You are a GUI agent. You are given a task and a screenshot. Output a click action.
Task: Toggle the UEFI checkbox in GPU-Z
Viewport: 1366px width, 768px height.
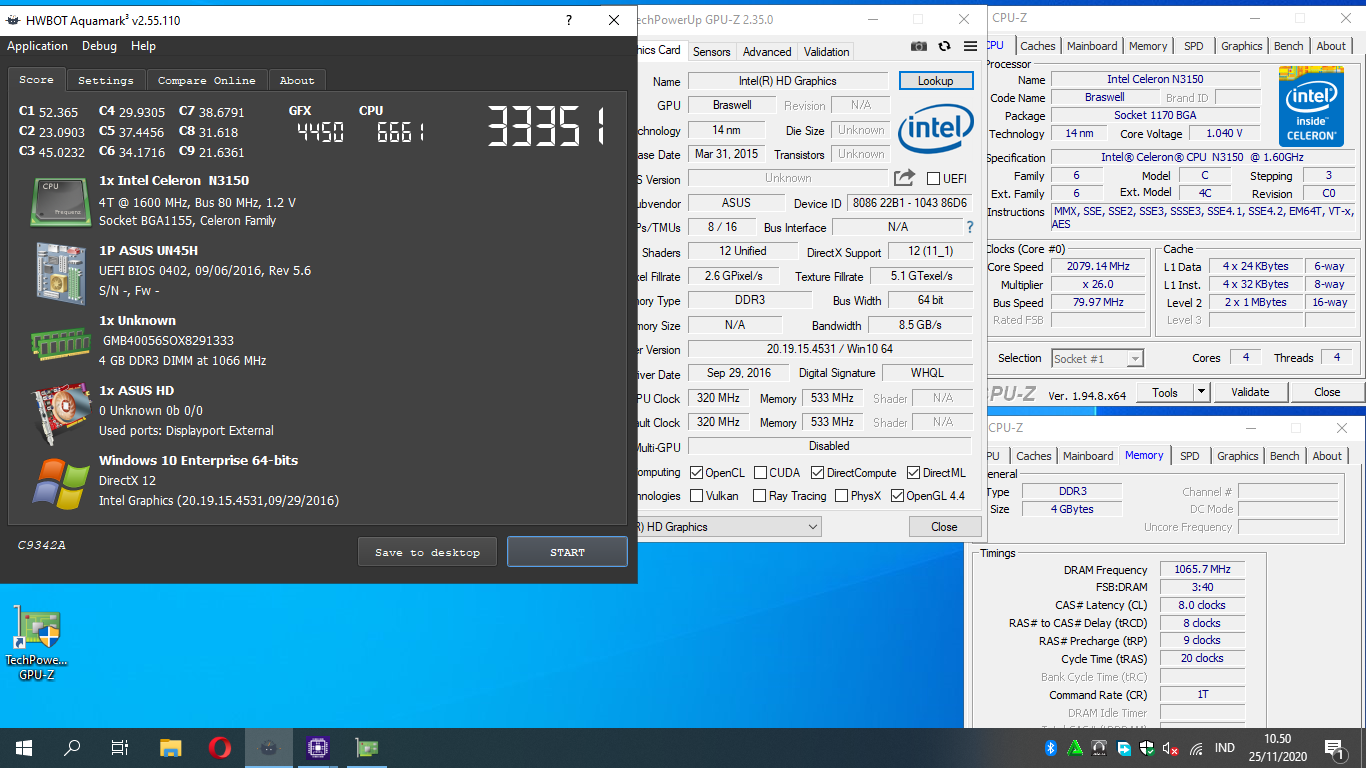(x=933, y=179)
